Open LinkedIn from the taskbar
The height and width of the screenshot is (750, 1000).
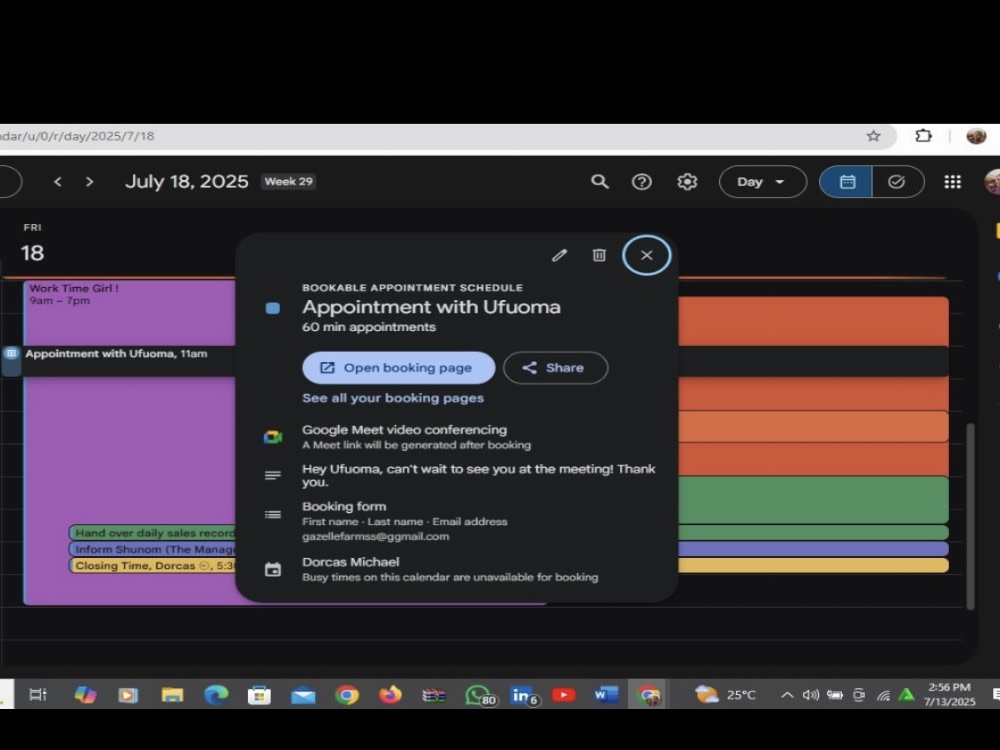pyautogui.click(x=523, y=695)
